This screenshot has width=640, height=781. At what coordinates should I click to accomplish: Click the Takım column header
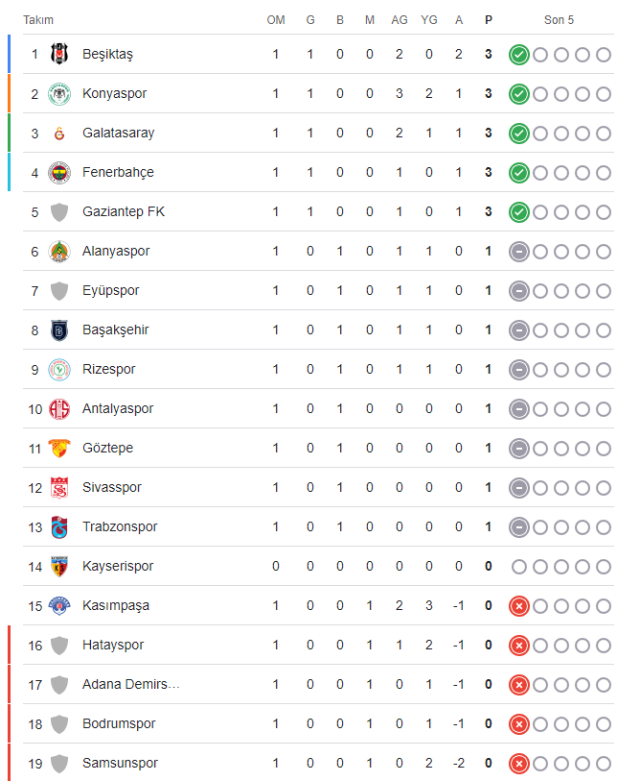[x=38, y=20]
